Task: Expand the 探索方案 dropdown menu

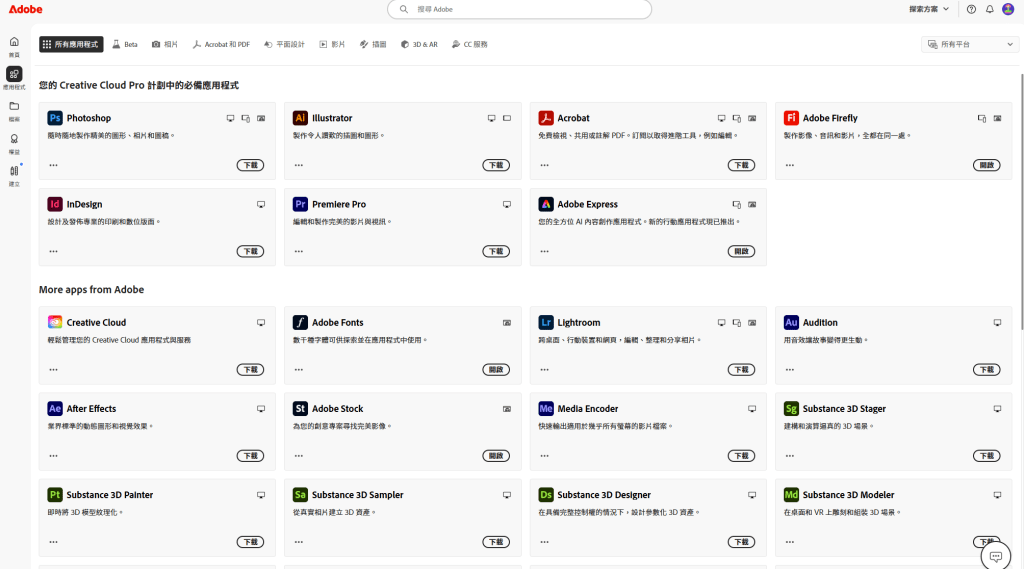Action: coord(929,9)
